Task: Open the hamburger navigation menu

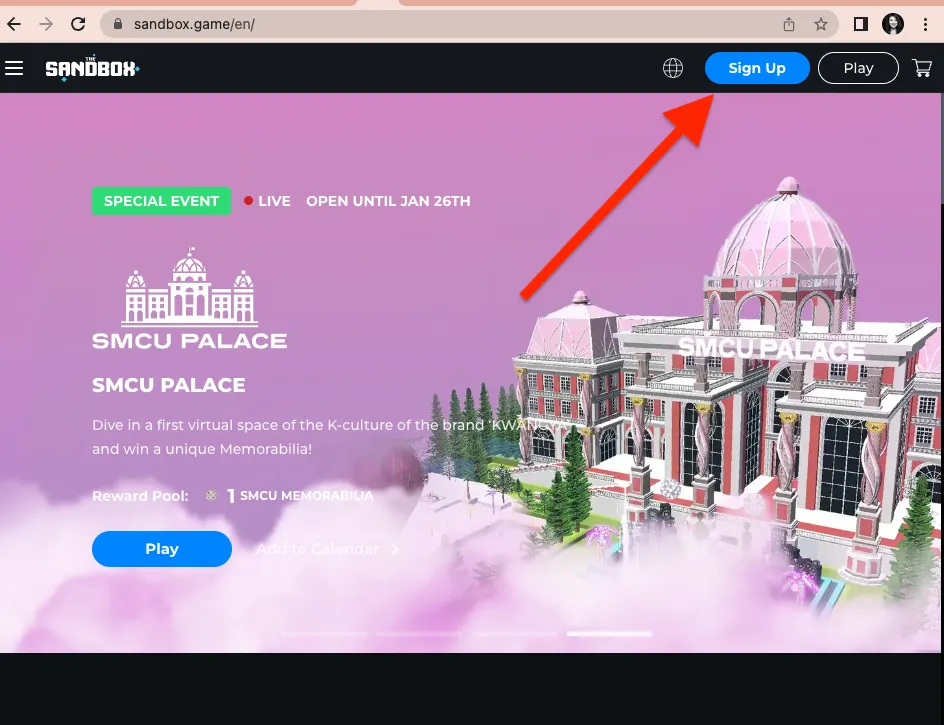Action: point(14,68)
